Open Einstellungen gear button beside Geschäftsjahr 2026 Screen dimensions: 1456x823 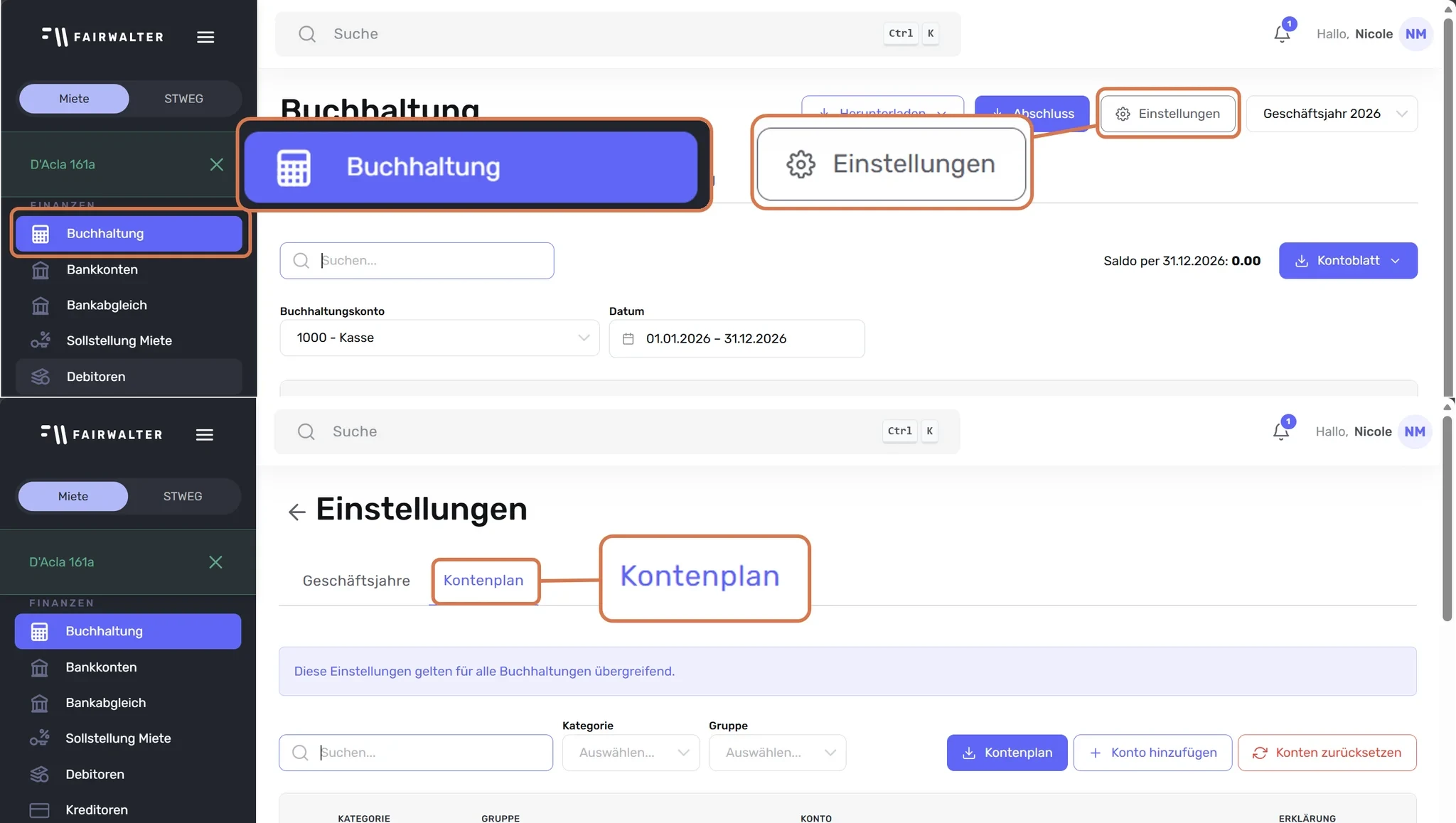(x=1167, y=114)
